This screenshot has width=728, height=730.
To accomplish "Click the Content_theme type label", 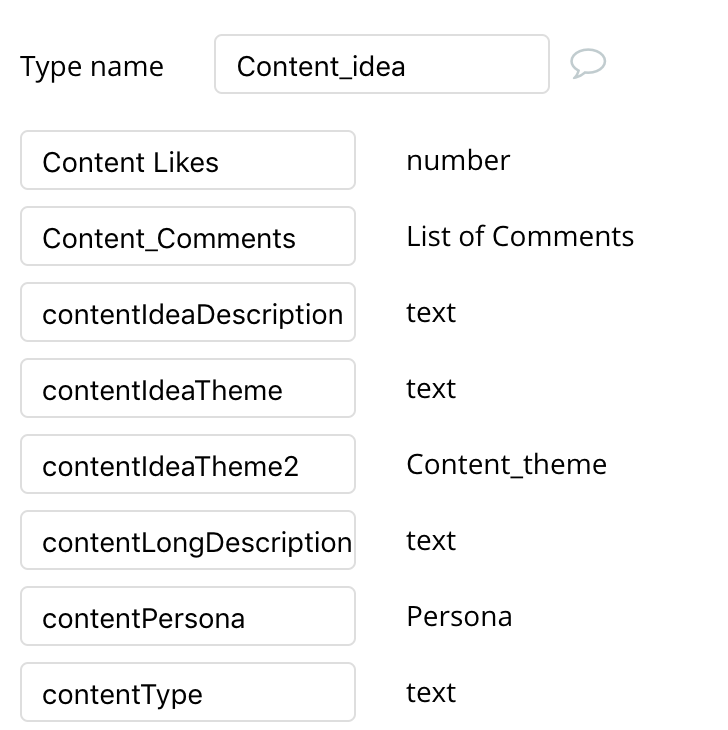I will 506,464.
